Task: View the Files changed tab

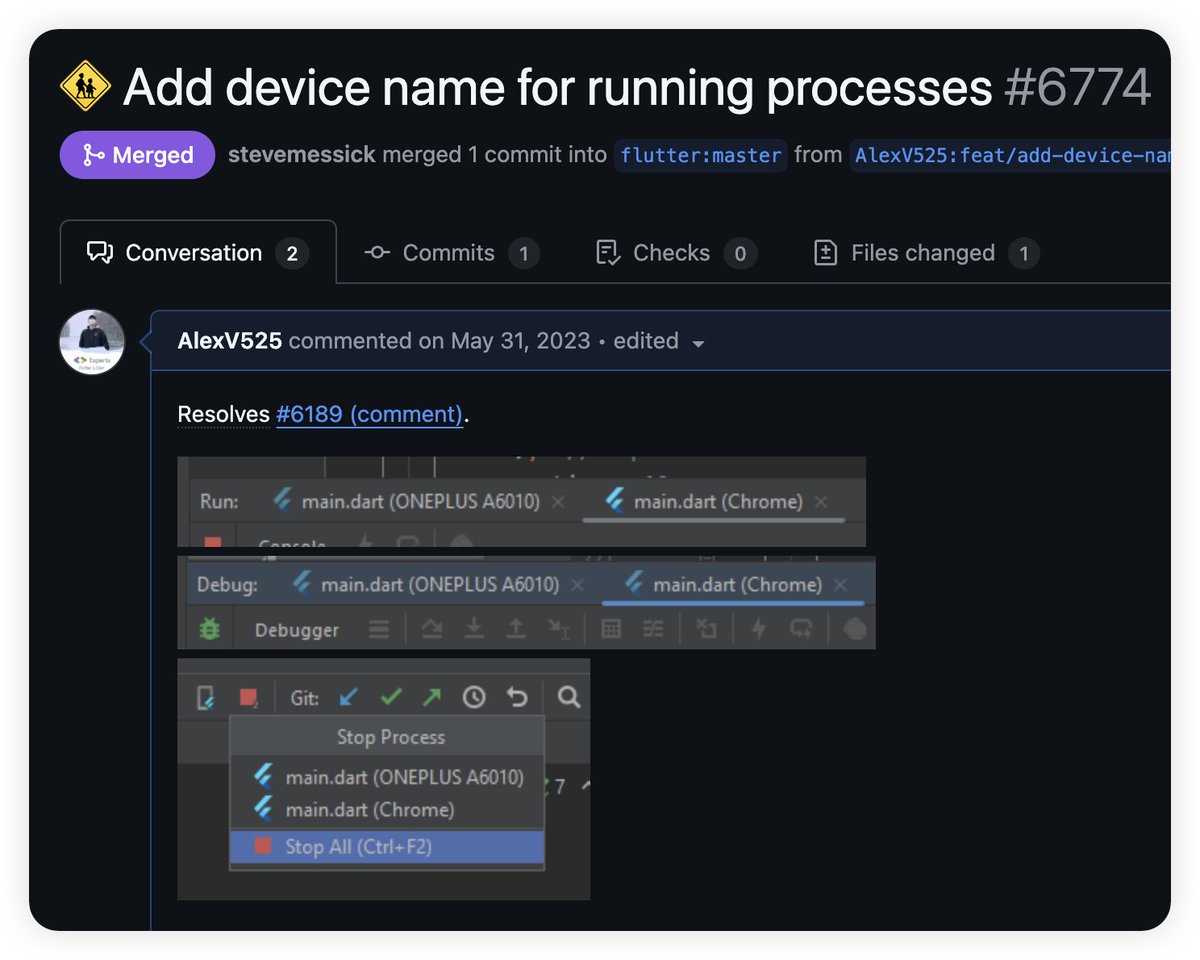Action: pyautogui.click(x=926, y=253)
